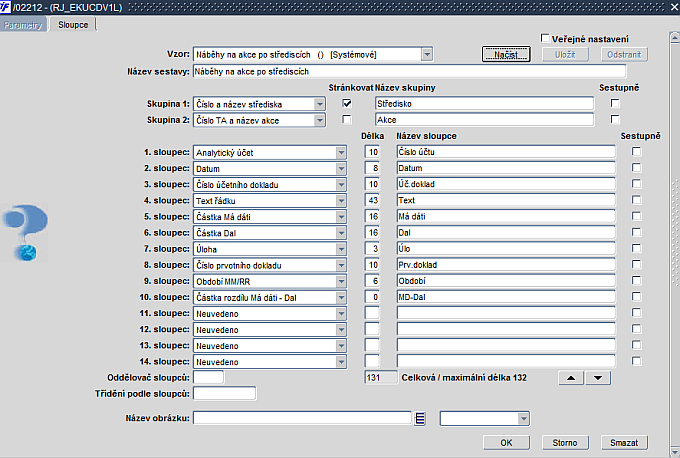This screenshot has width=680, height=458.
Task: Enable Stránkovat for Skupina 2
Action: coord(347,119)
